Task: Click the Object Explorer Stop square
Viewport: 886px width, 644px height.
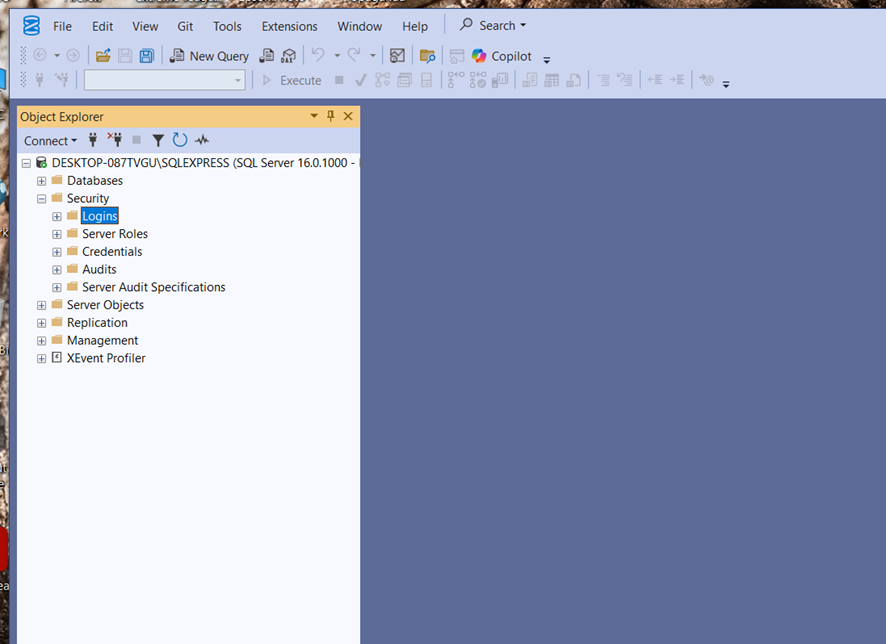Action: pyautogui.click(x=136, y=140)
